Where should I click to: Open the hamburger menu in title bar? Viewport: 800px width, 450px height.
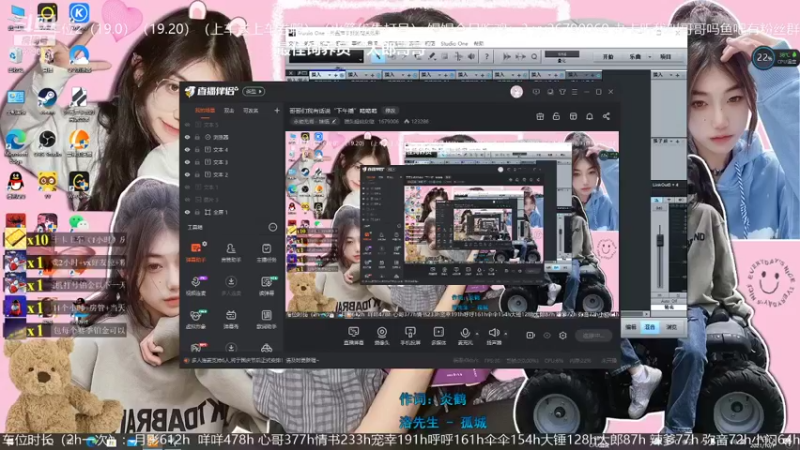pos(574,92)
